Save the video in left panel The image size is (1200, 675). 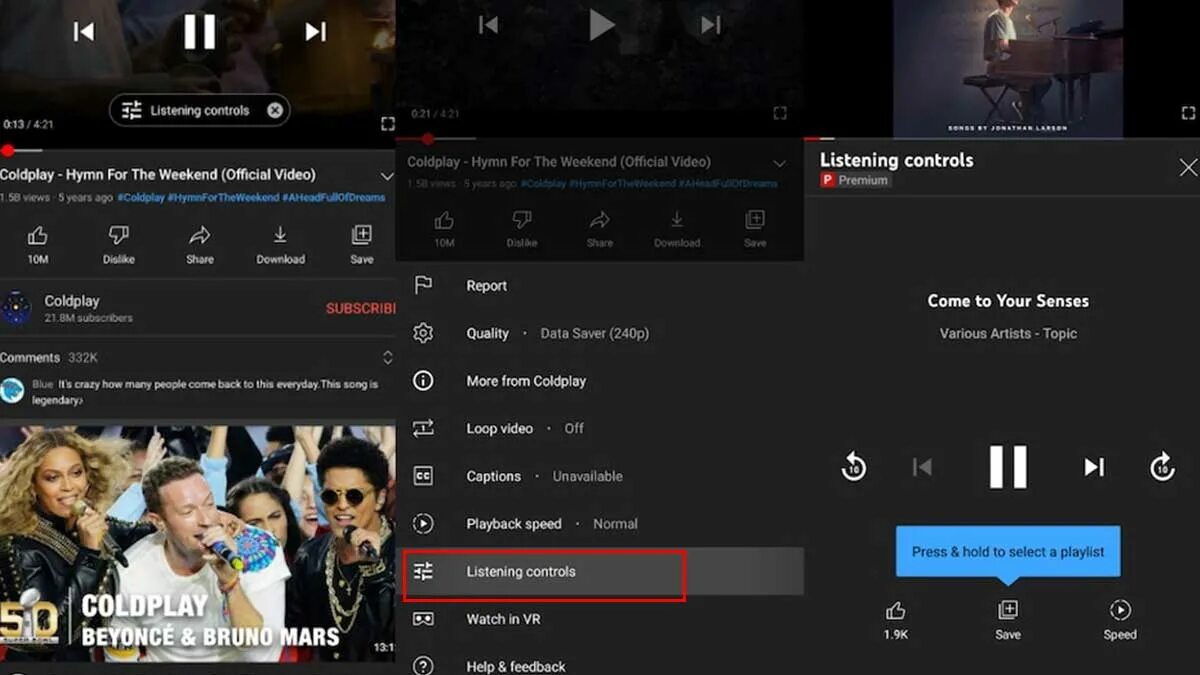362,245
